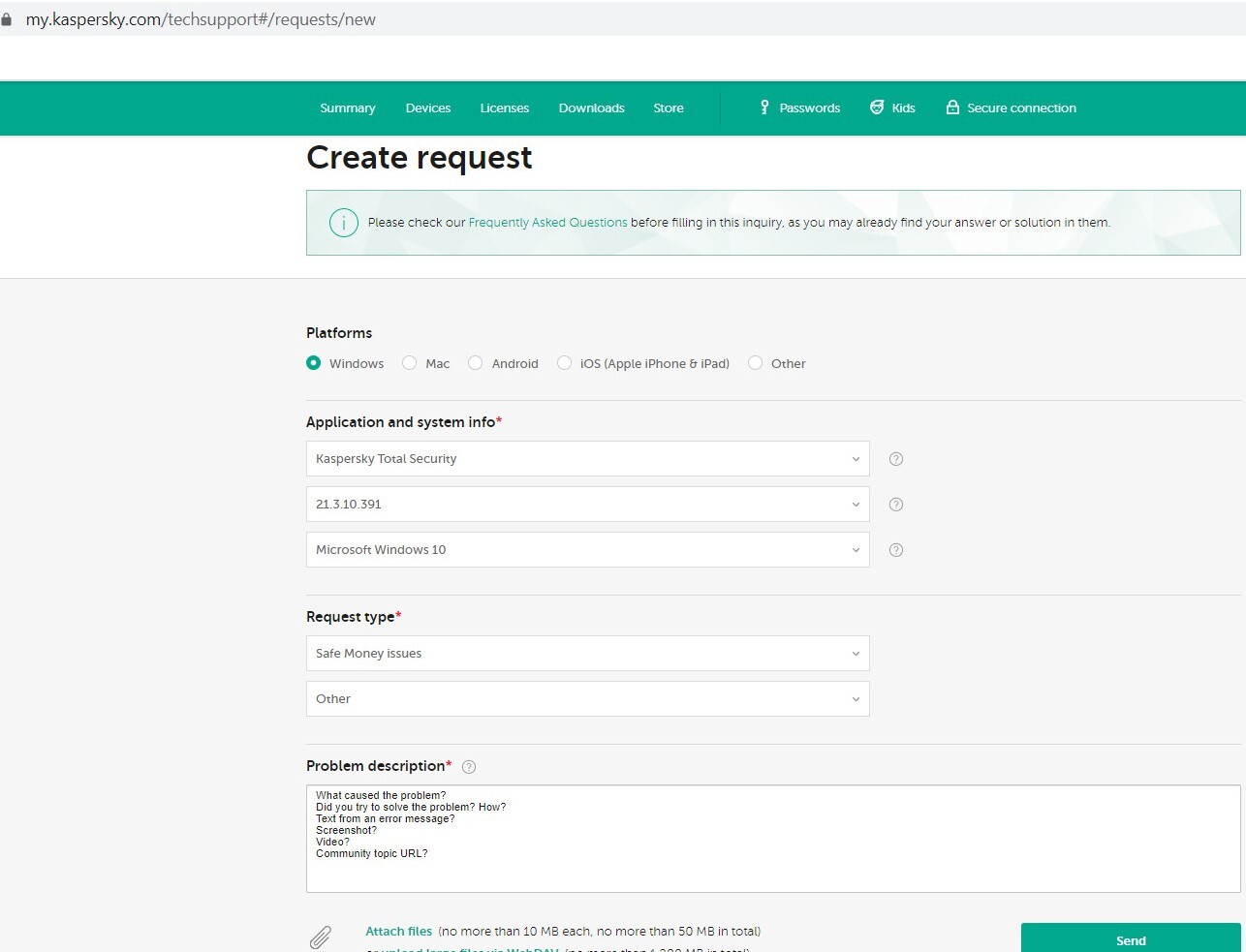Expand the Safe Money issues request type dropdown
The width and height of the screenshot is (1246, 952).
587,654
